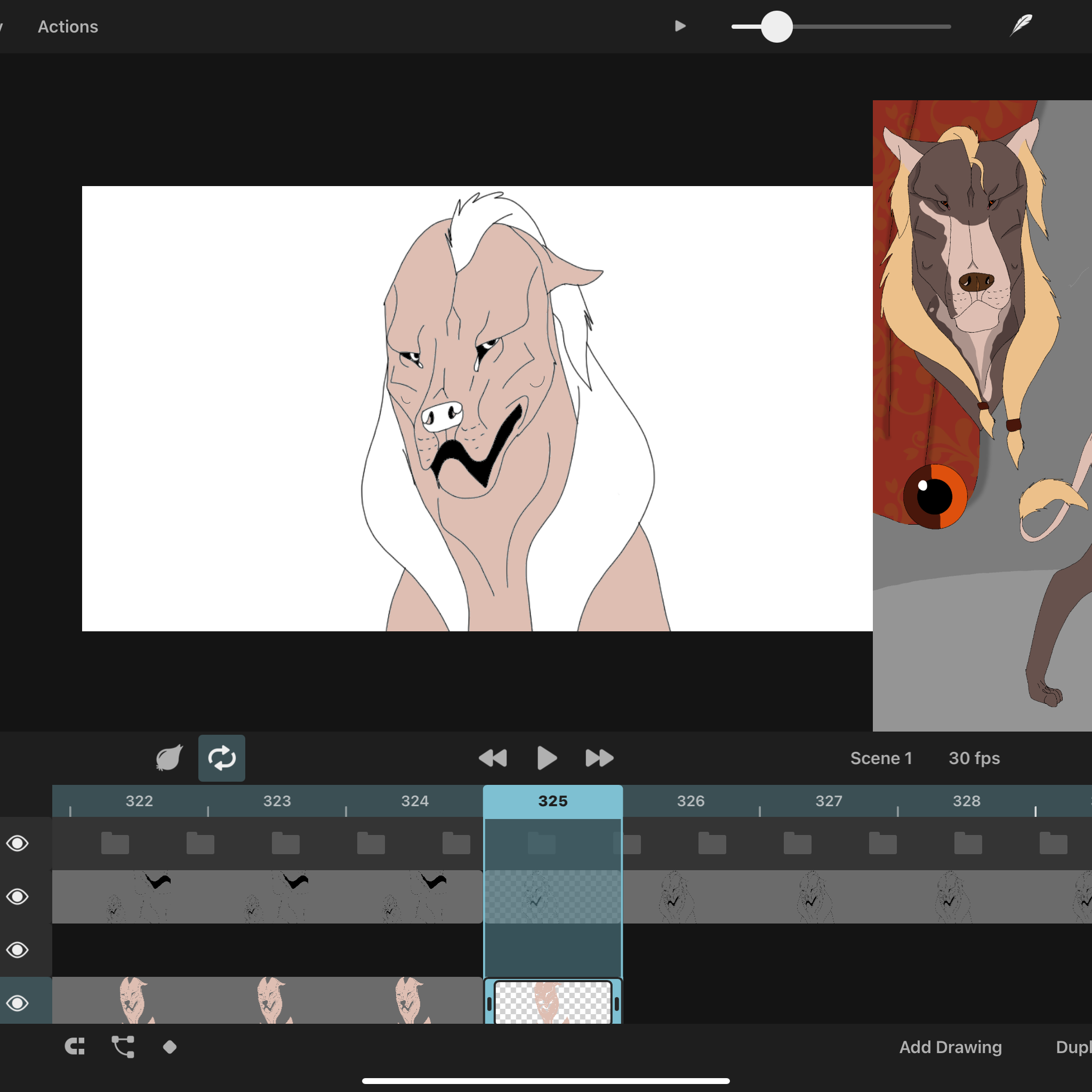Select the brush feather tool icon
1092x1092 pixels.
point(1021,26)
